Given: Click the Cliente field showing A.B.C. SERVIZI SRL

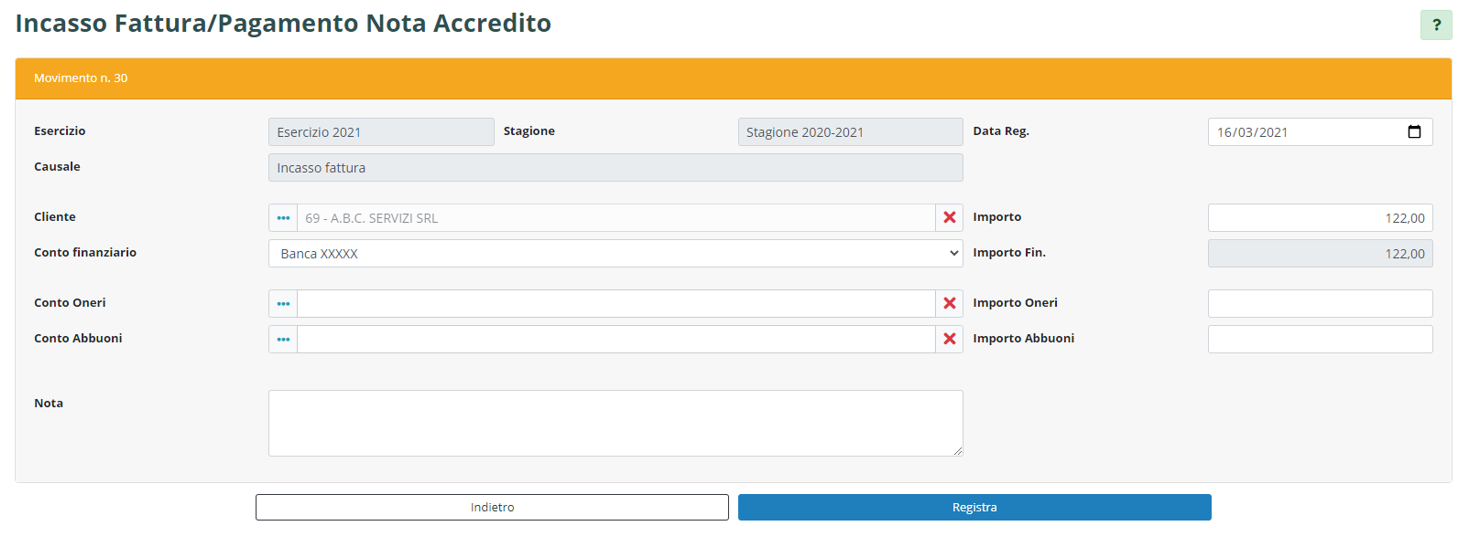Looking at the screenshot, I should tap(615, 218).
